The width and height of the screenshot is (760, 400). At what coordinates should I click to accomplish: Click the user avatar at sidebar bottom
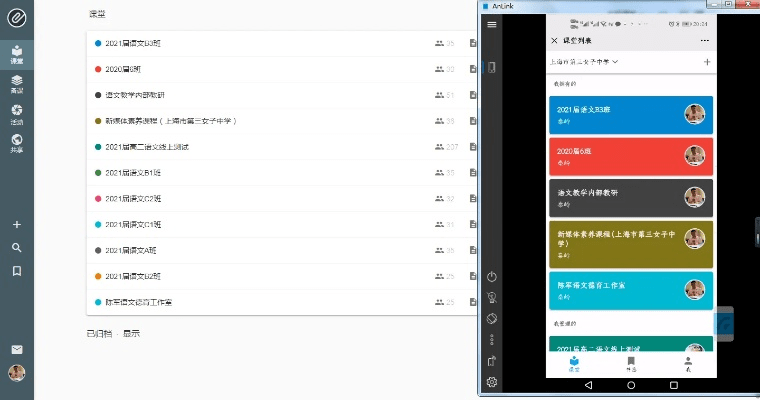point(16,373)
